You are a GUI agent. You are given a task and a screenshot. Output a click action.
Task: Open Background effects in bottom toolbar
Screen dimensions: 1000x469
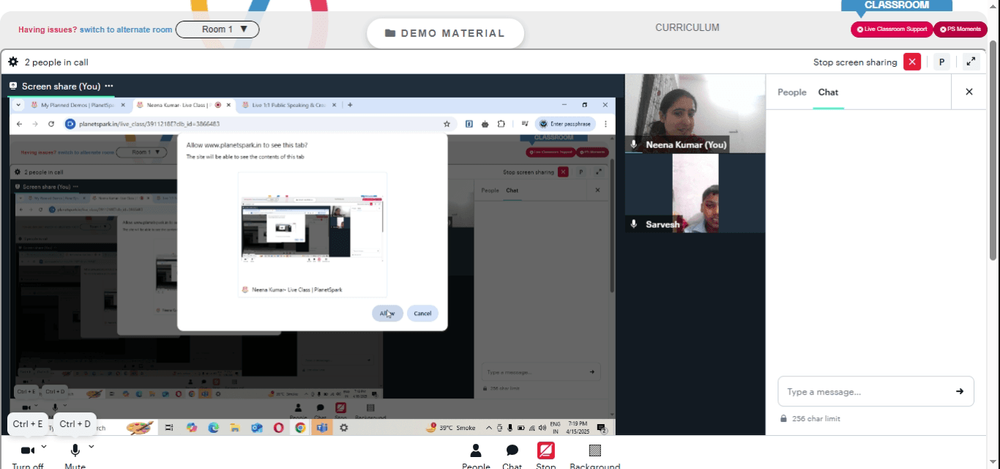tap(594, 456)
